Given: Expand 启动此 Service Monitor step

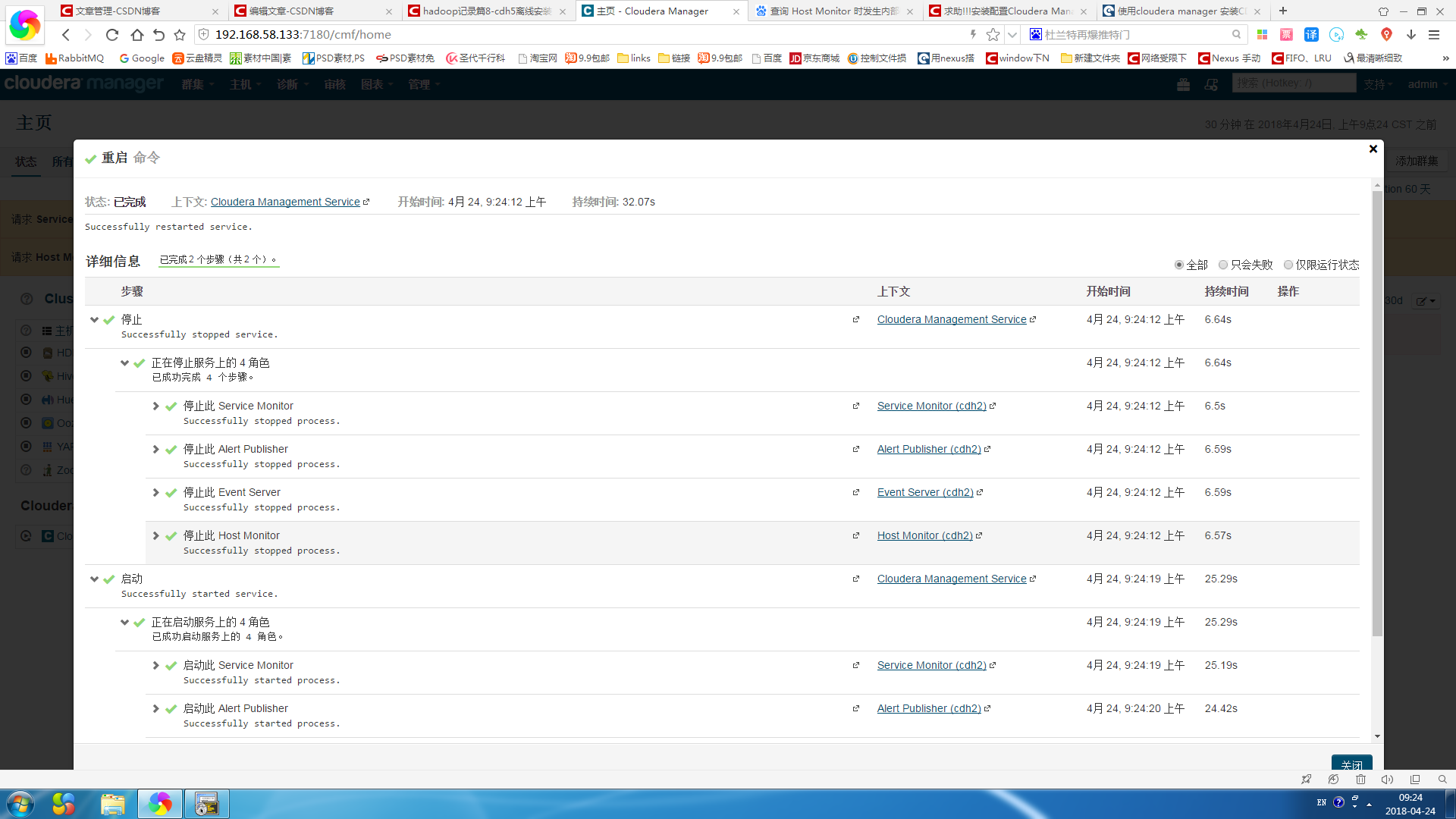Looking at the screenshot, I should pyautogui.click(x=155, y=666).
